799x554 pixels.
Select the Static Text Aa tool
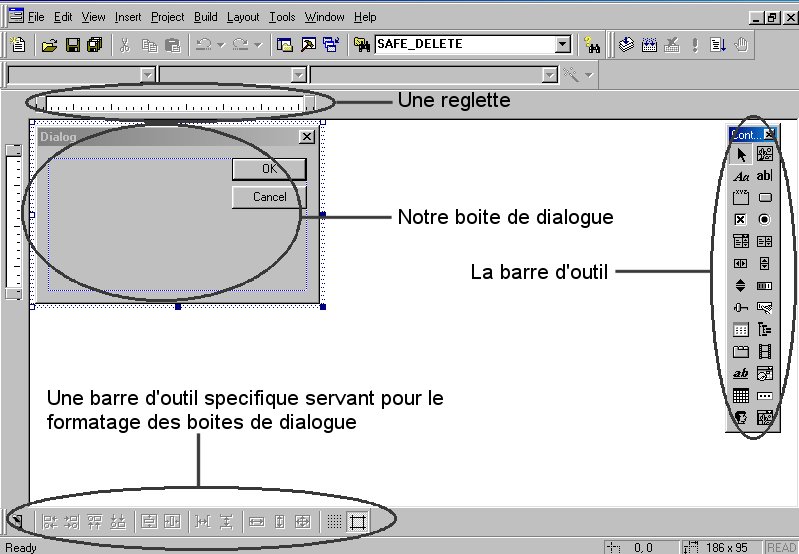741,176
